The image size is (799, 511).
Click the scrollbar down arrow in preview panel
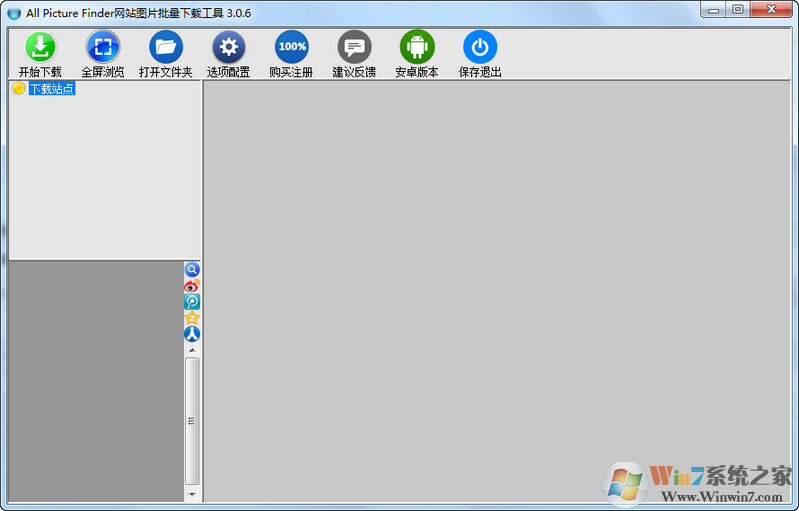(192, 494)
